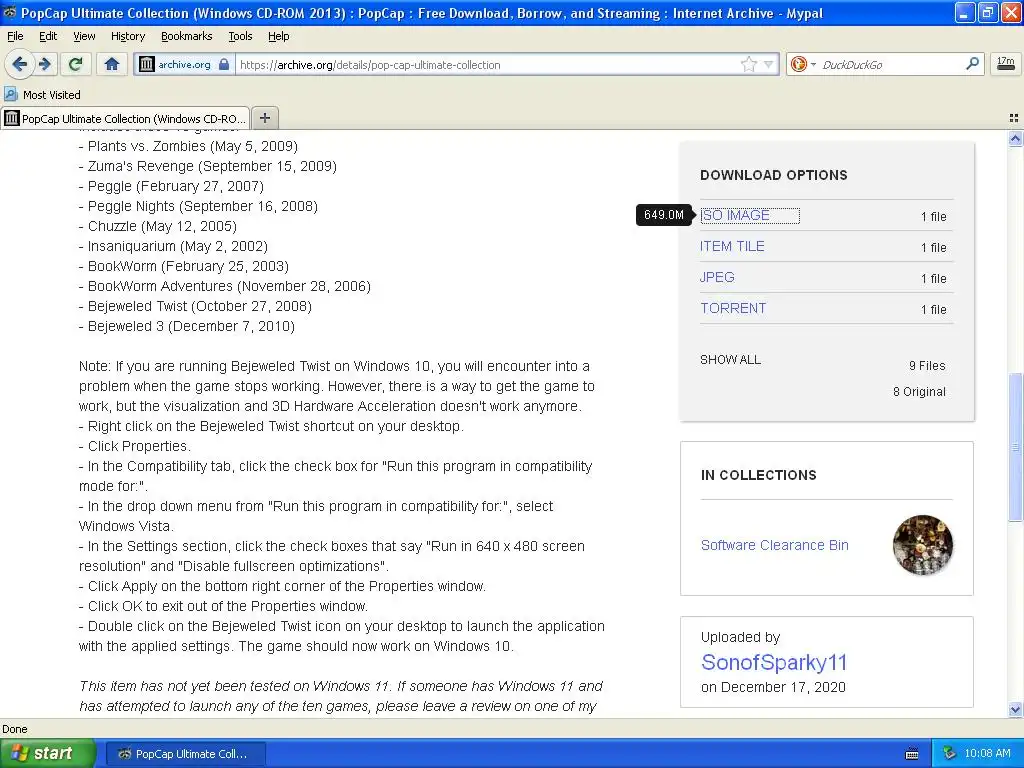Download the ISO IMAGE file
Viewport: 1024px width, 768px height.
pyautogui.click(x=735, y=215)
